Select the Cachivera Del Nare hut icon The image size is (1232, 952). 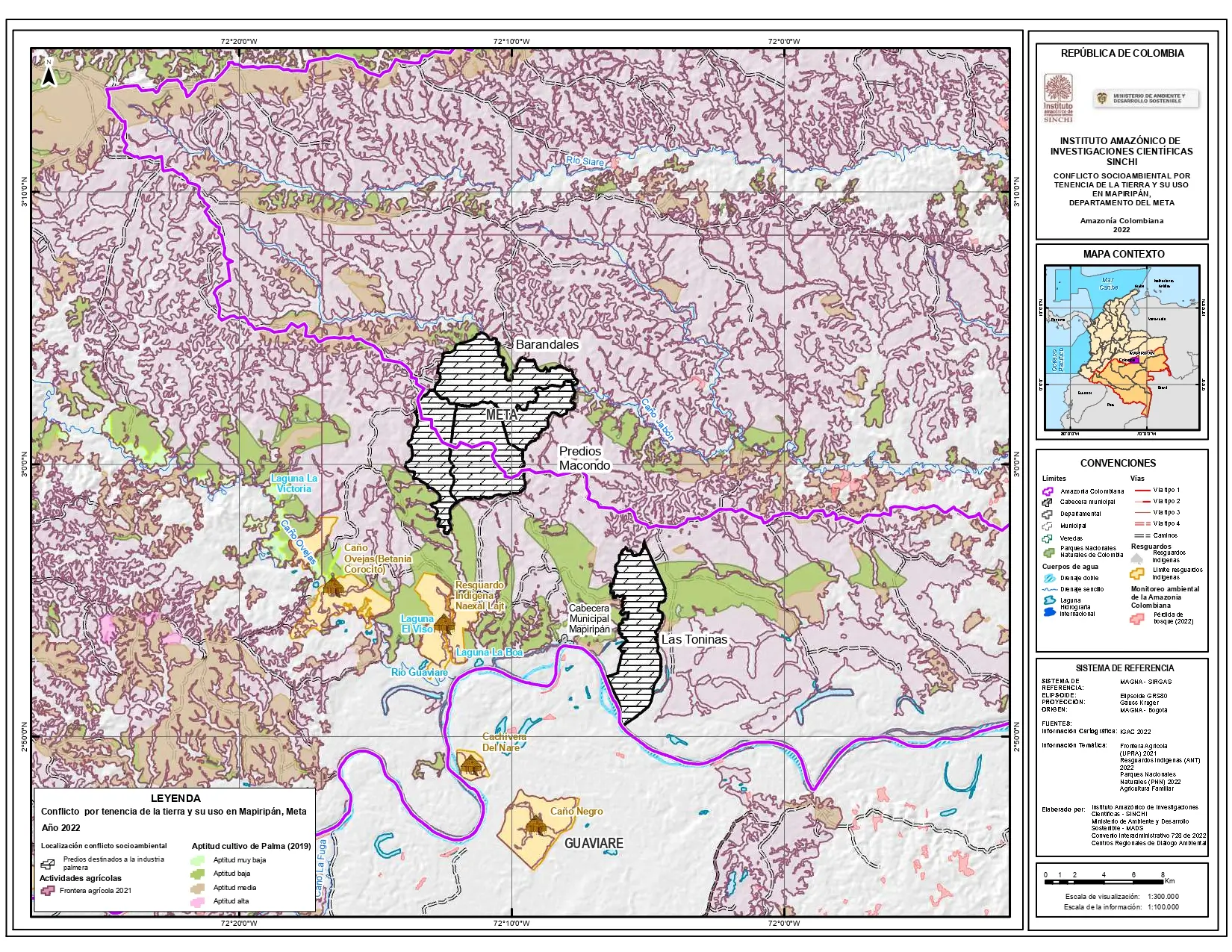pyautogui.click(x=471, y=764)
